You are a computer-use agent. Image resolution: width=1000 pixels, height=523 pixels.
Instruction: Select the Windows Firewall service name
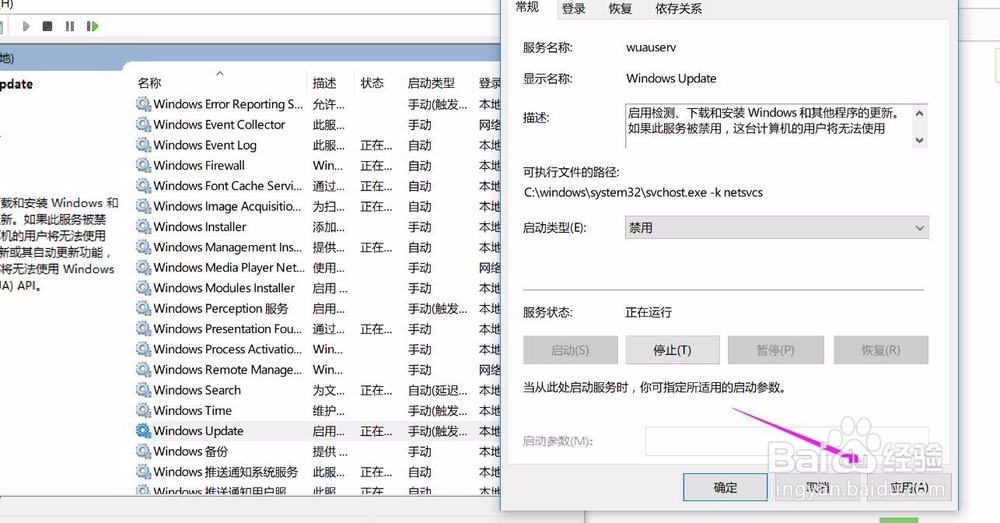point(199,165)
